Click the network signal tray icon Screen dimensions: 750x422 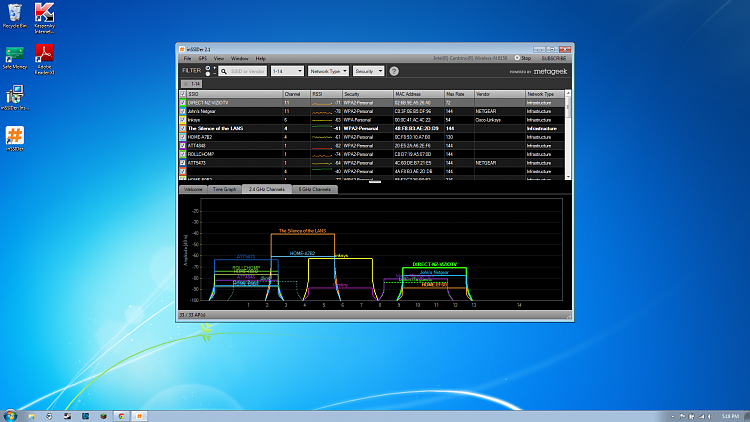(701, 416)
